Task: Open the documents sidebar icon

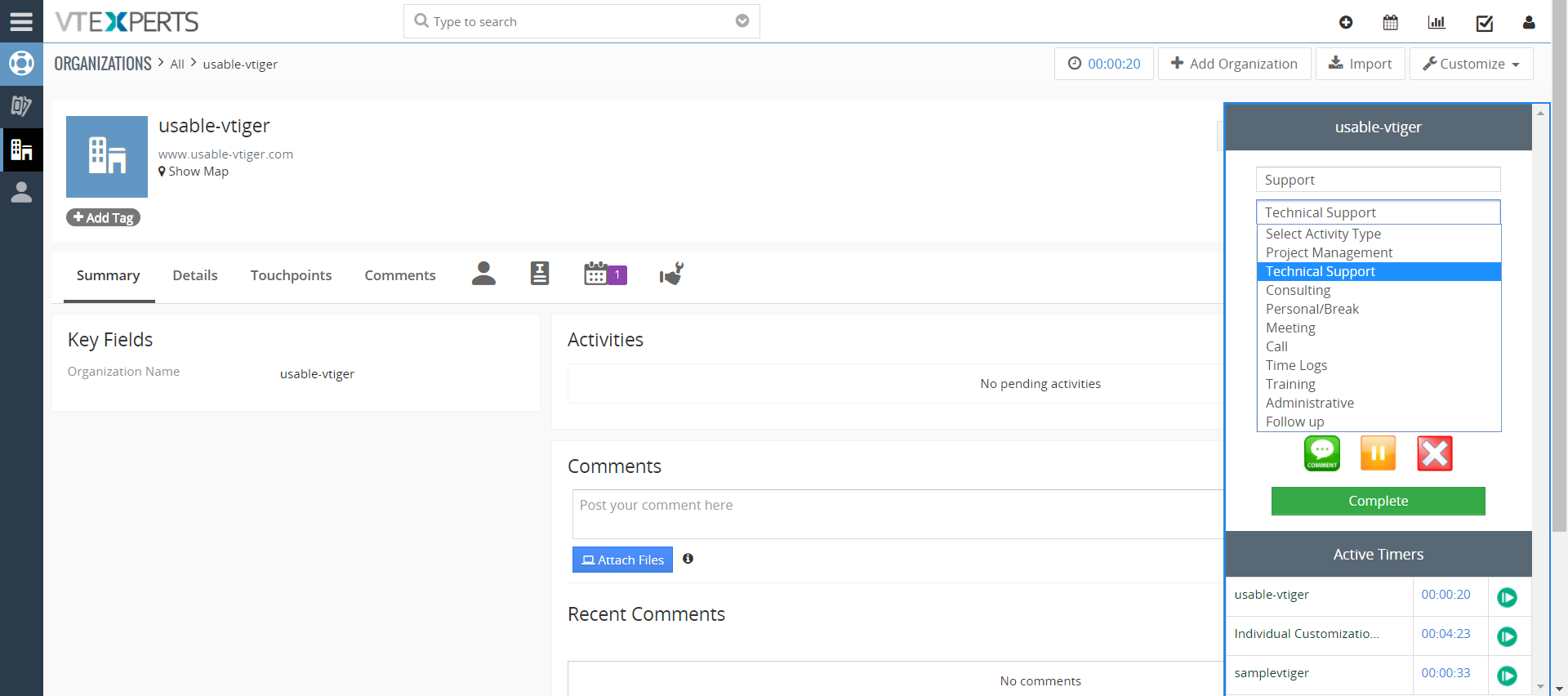Action: click(21, 106)
